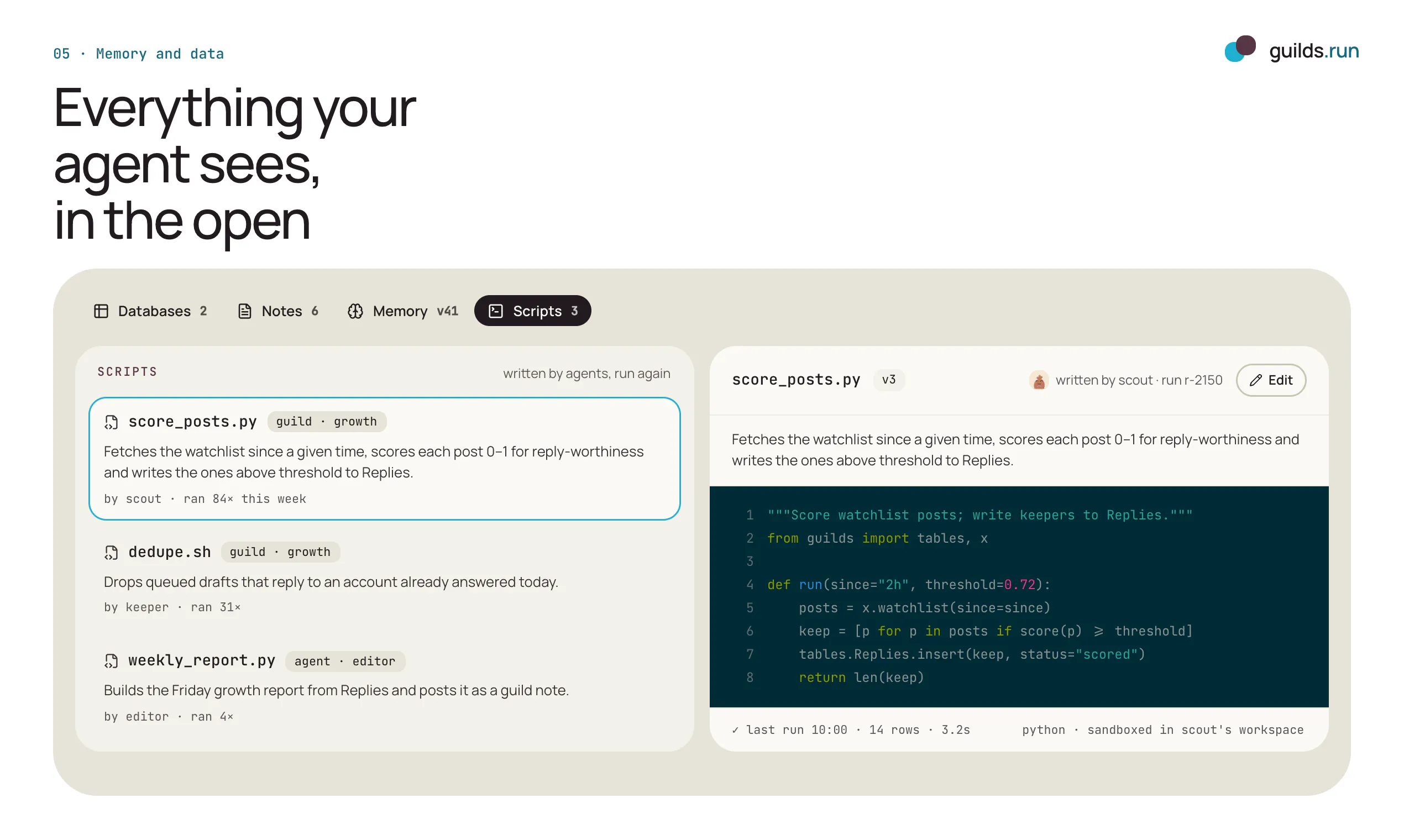Click the agent · editor tag
Screen dimensions: 1404x840
(x=345, y=661)
